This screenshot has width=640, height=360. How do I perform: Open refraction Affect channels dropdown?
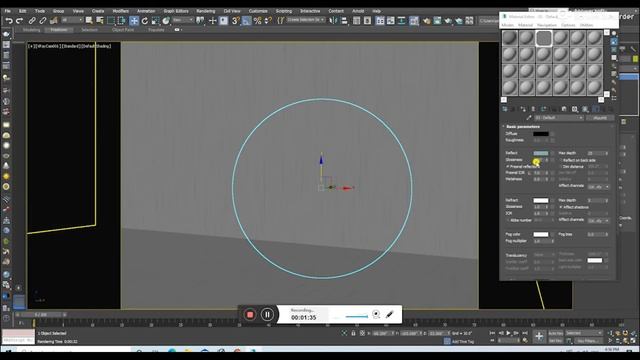(x=599, y=220)
